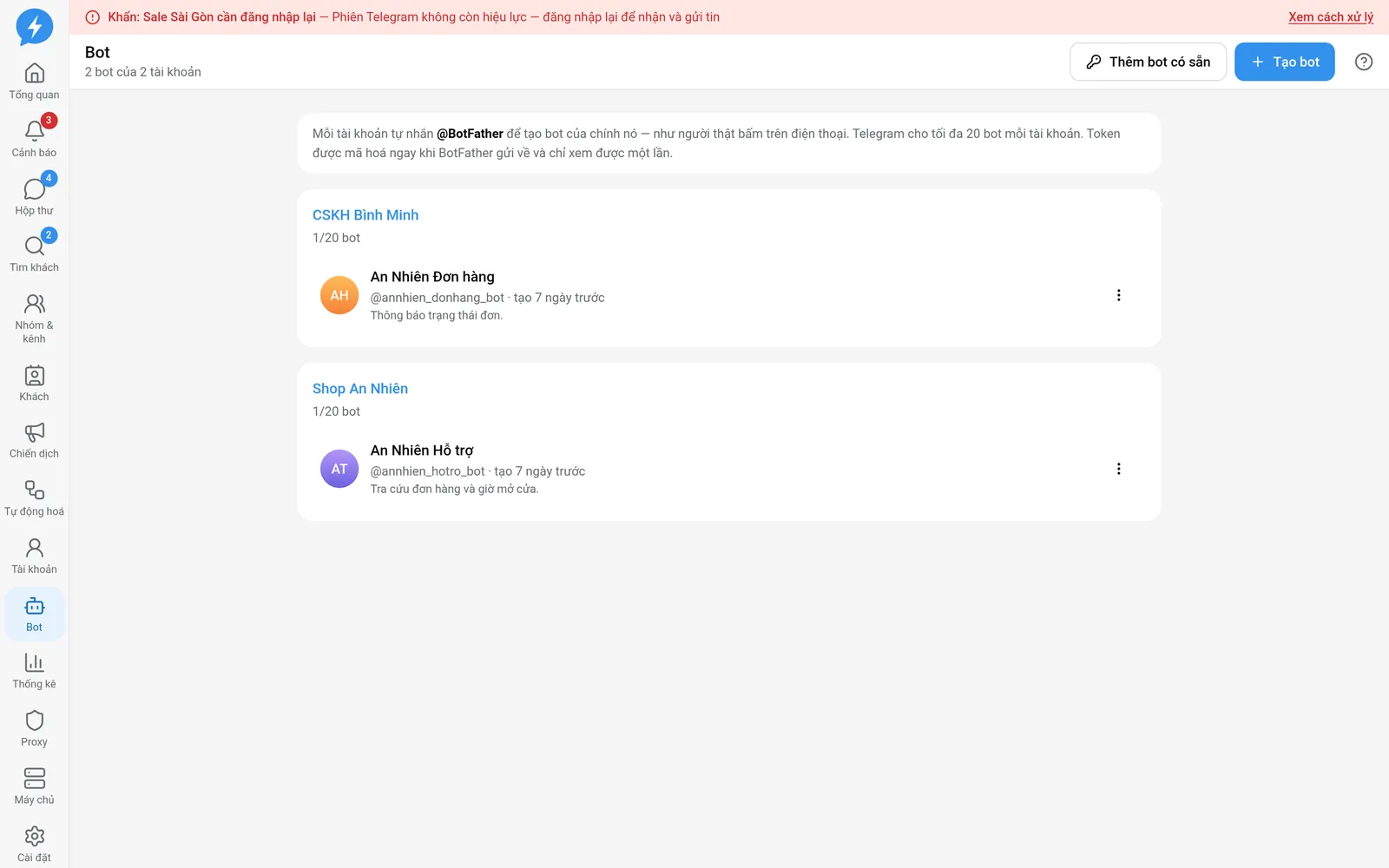The width and height of the screenshot is (1389, 868).
Task: Click the urgent Sale Sài Gòn banner message
Action: pos(414,17)
